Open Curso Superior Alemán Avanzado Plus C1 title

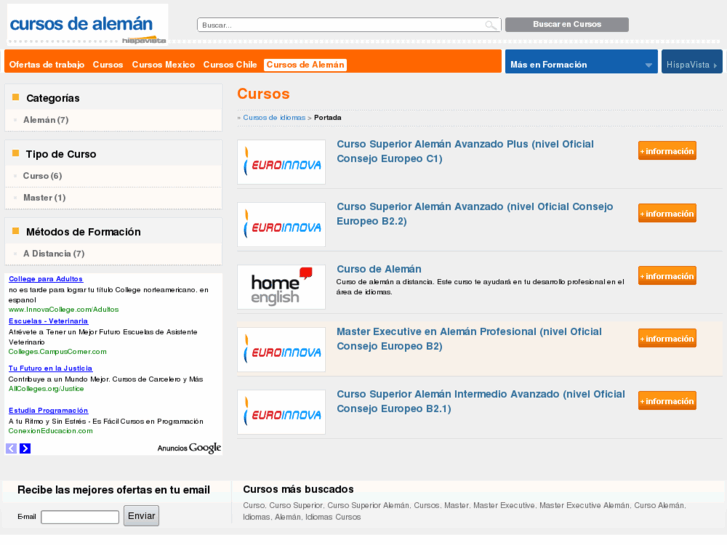[x=465, y=151]
